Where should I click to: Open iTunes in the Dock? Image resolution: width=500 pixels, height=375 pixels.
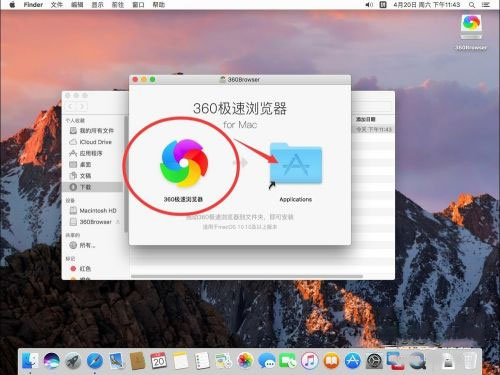tap(310, 361)
